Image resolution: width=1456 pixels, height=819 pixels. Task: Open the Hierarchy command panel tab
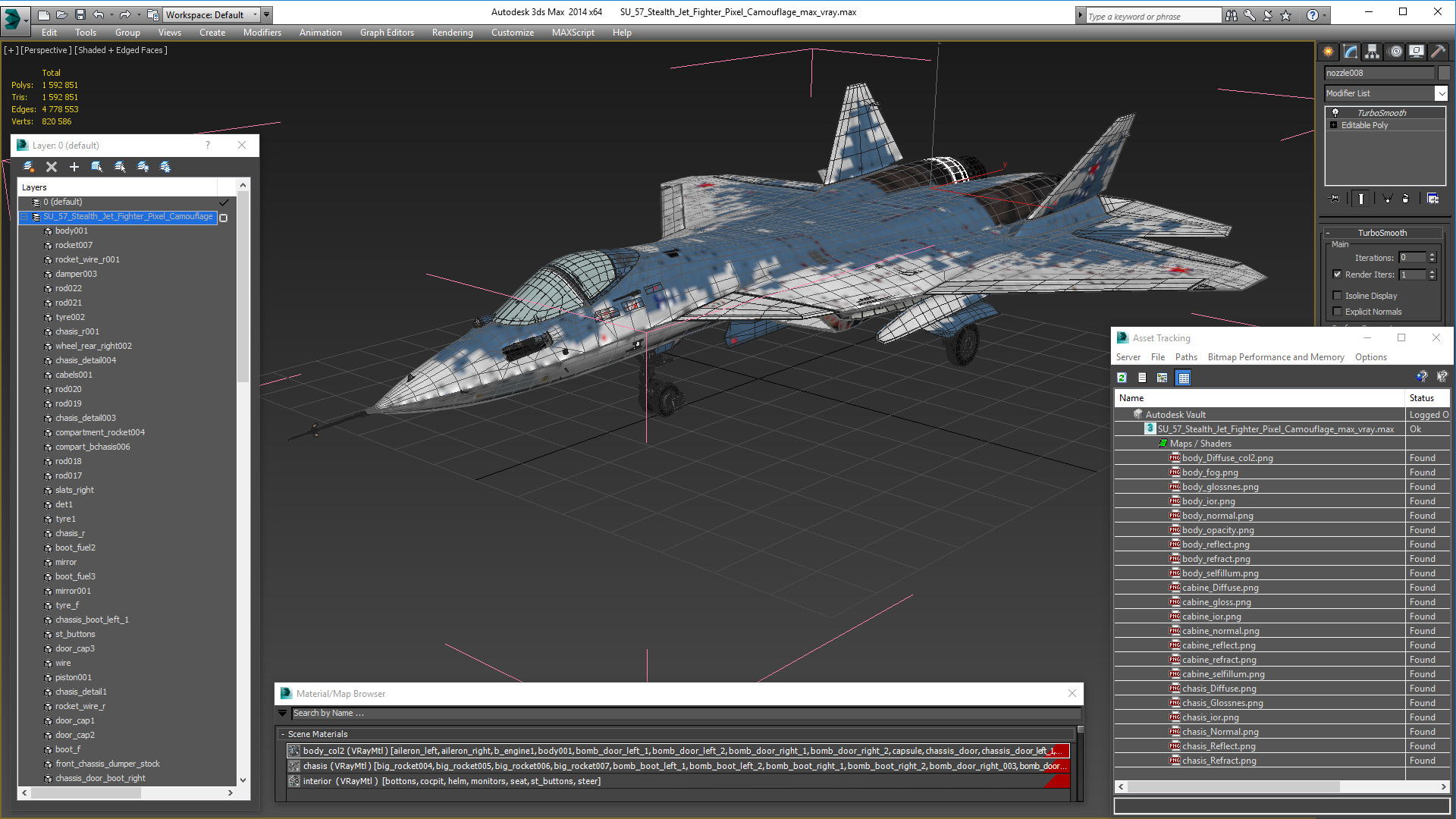(x=1373, y=52)
